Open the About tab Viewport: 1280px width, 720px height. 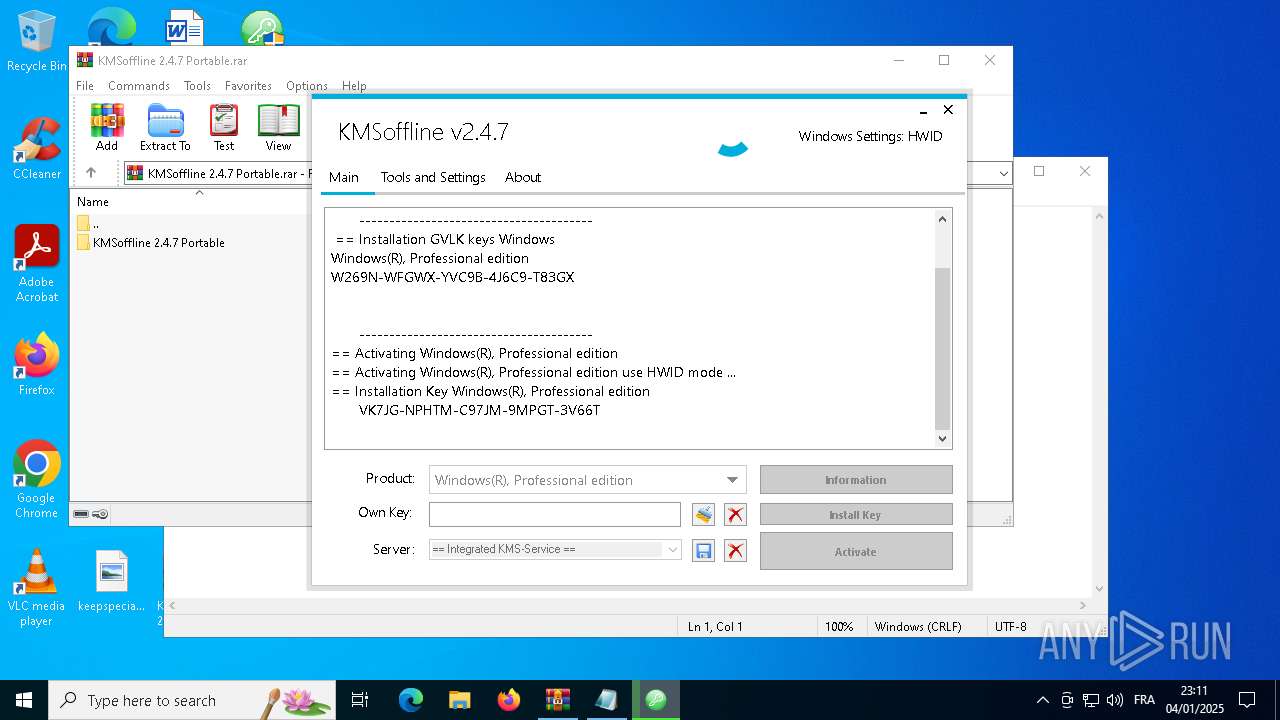(523, 177)
